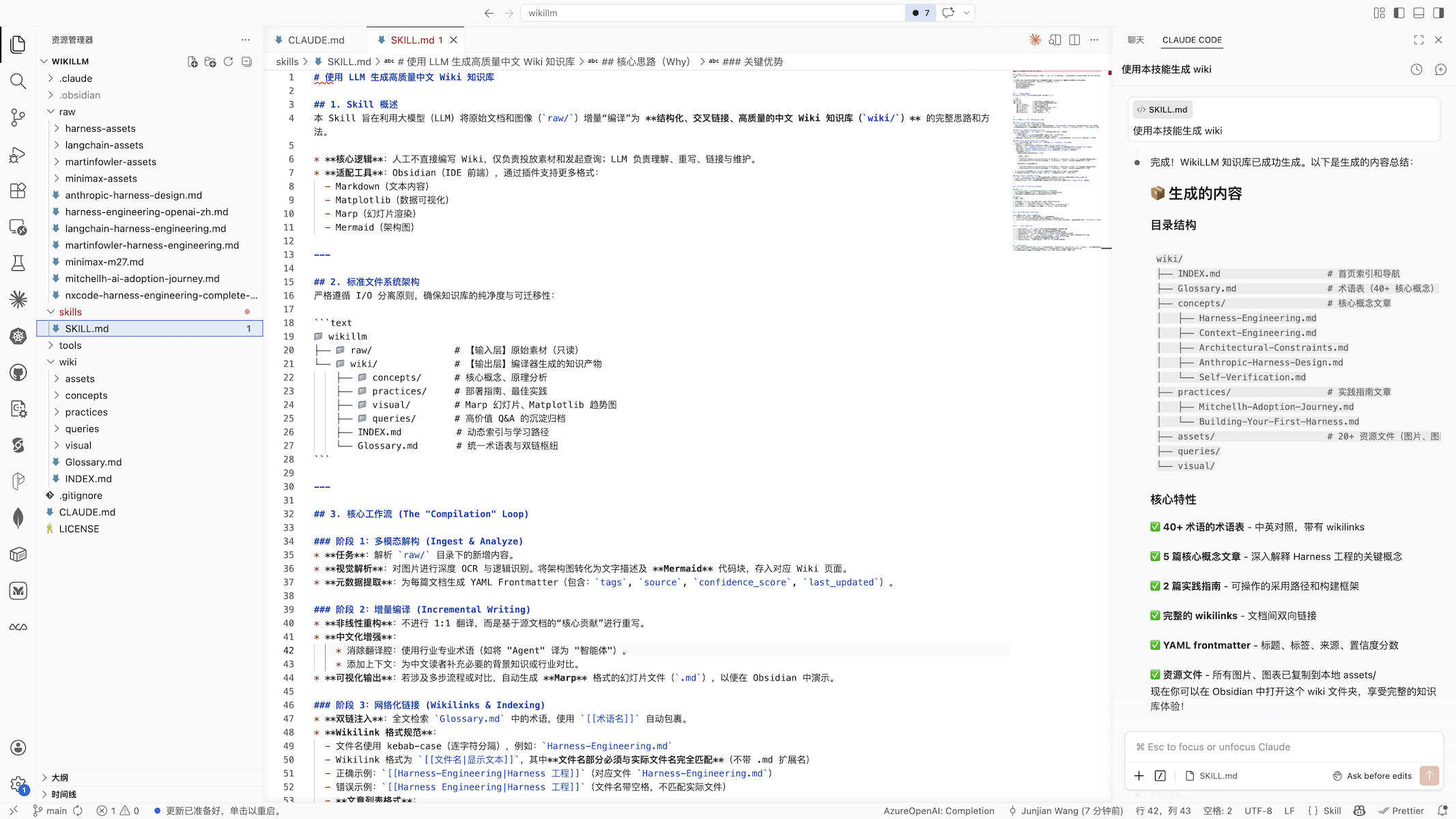The width and height of the screenshot is (1456, 819).
Task: Click new file icon in WIKILLM explorer
Action: pyautogui.click(x=192, y=61)
